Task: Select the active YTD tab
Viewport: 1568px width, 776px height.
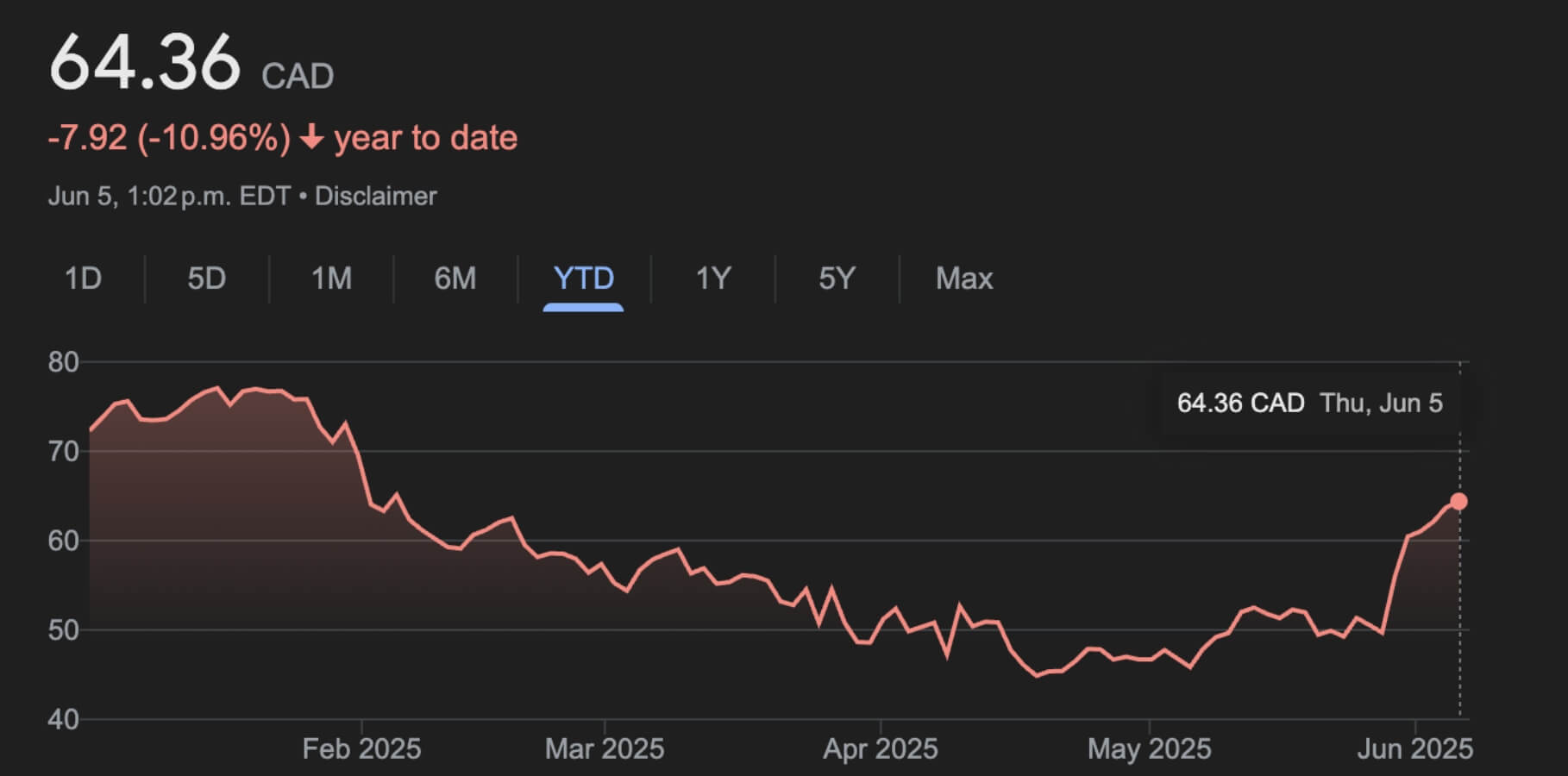Action: coord(583,278)
